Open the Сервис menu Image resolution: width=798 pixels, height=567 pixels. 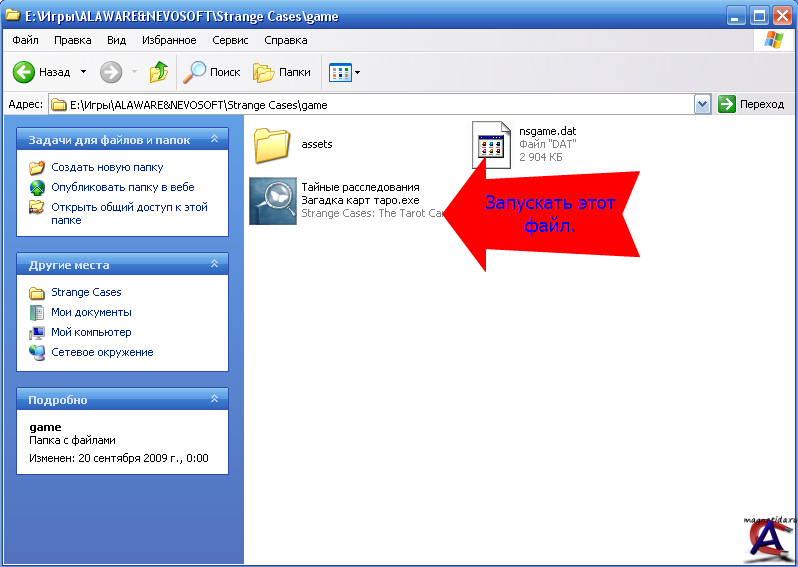pyautogui.click(x=230, y=40)
